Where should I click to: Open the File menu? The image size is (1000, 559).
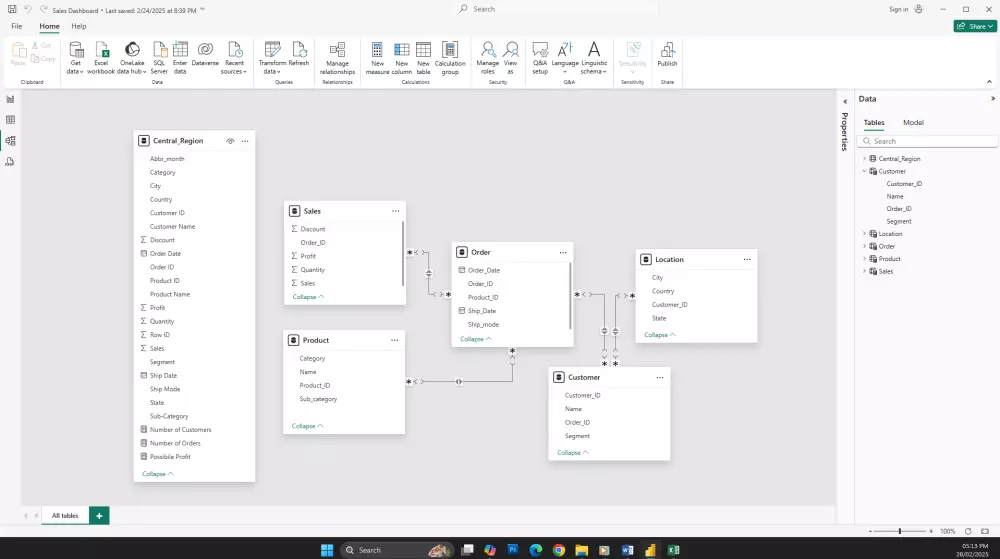[x=17, y=26]
